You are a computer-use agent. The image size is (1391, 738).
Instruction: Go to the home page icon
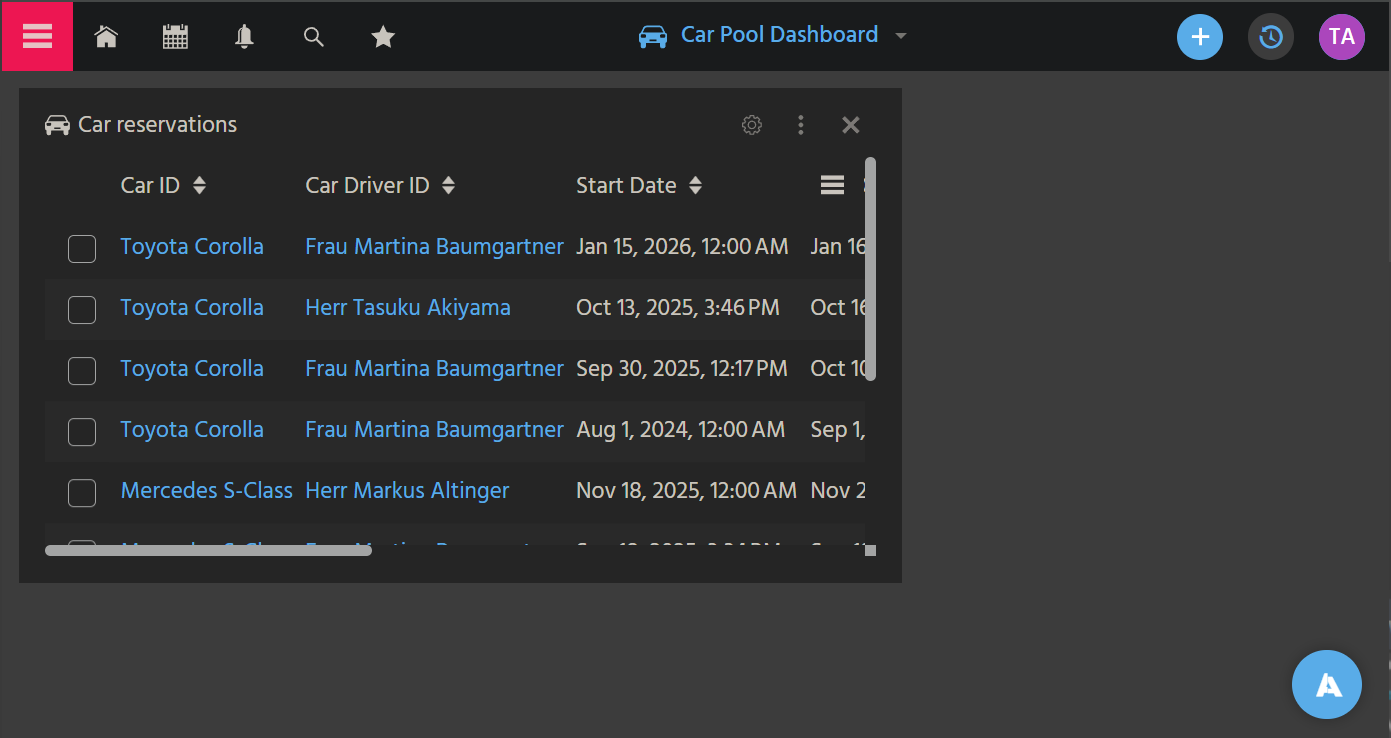[106, 37]
